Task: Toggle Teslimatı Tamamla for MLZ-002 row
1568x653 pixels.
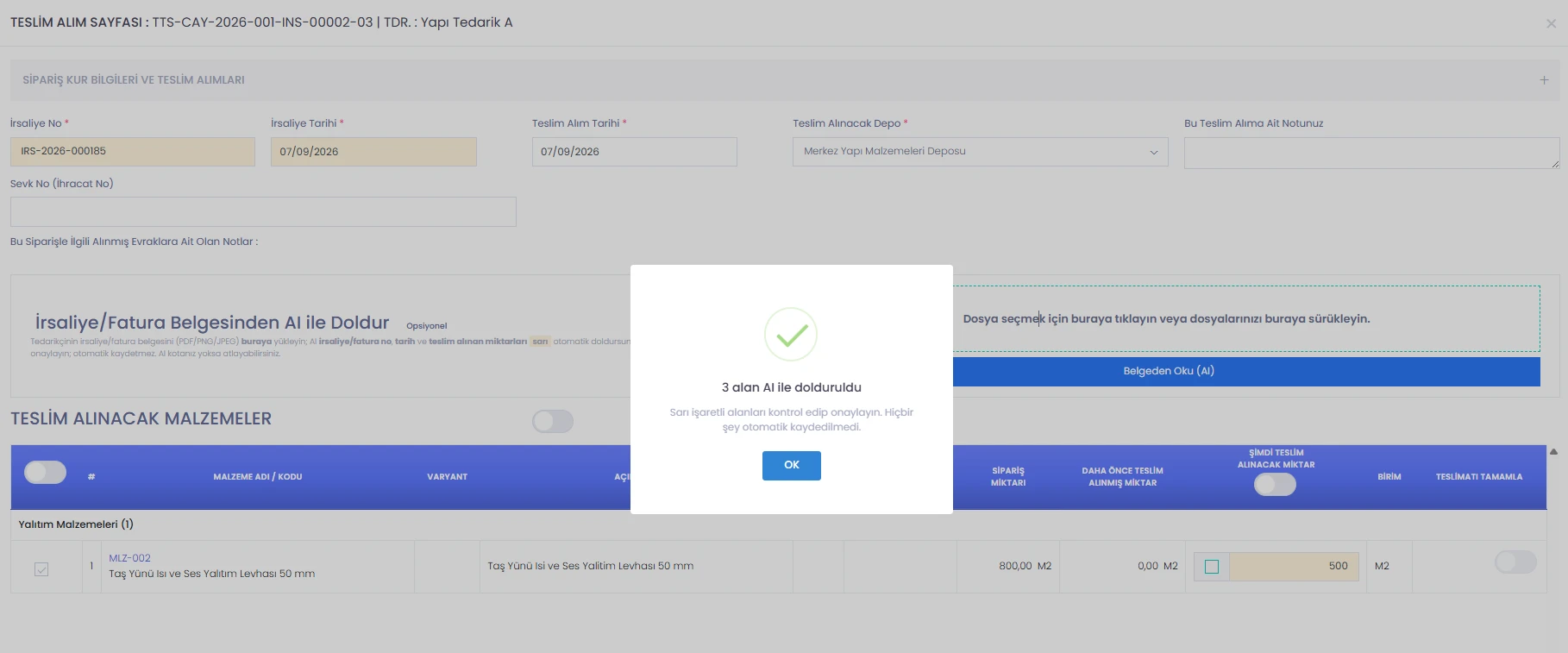Action: pos(1515,562)
